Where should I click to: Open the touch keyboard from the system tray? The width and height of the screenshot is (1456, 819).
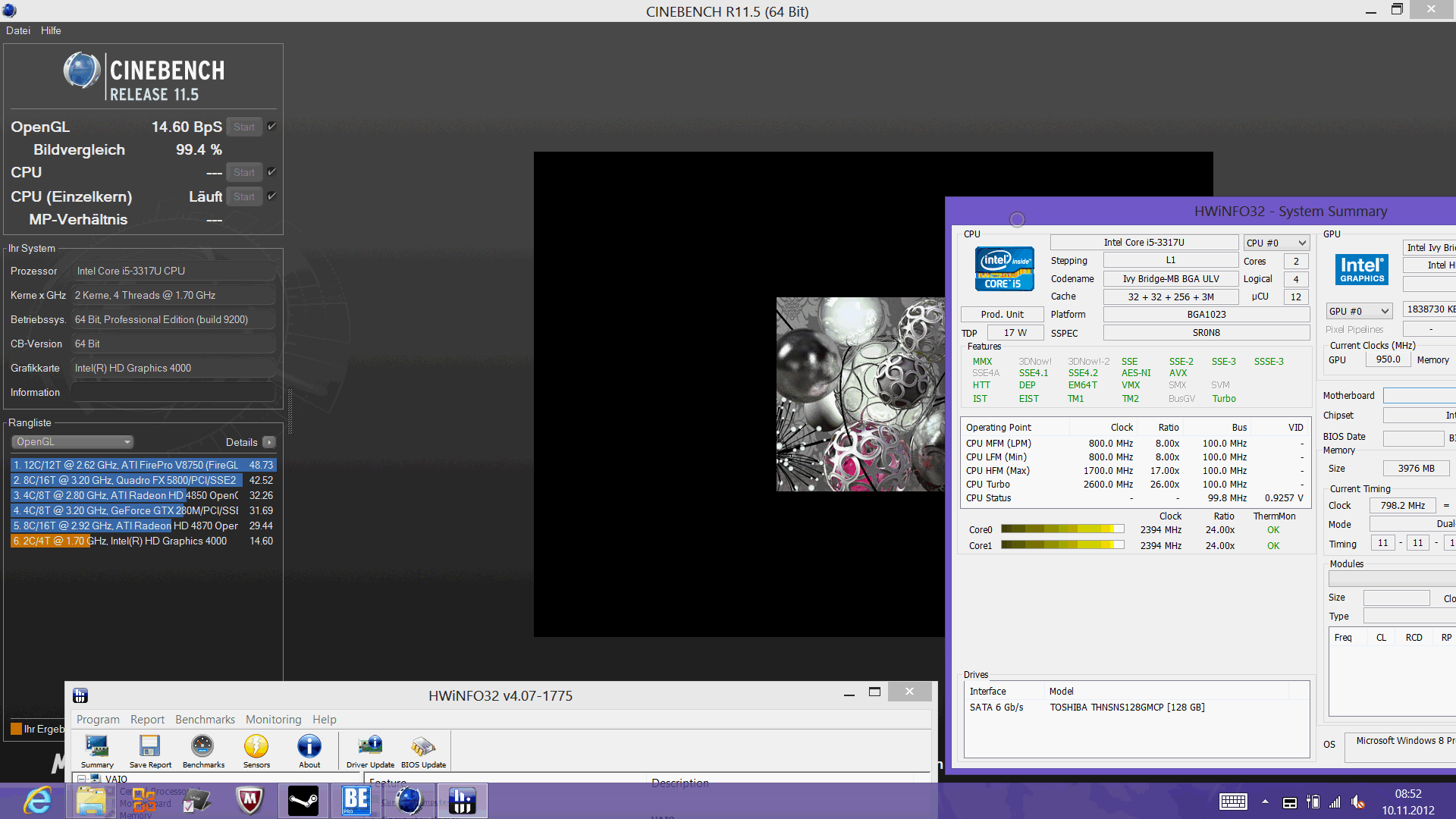(x=1233, y=802)
